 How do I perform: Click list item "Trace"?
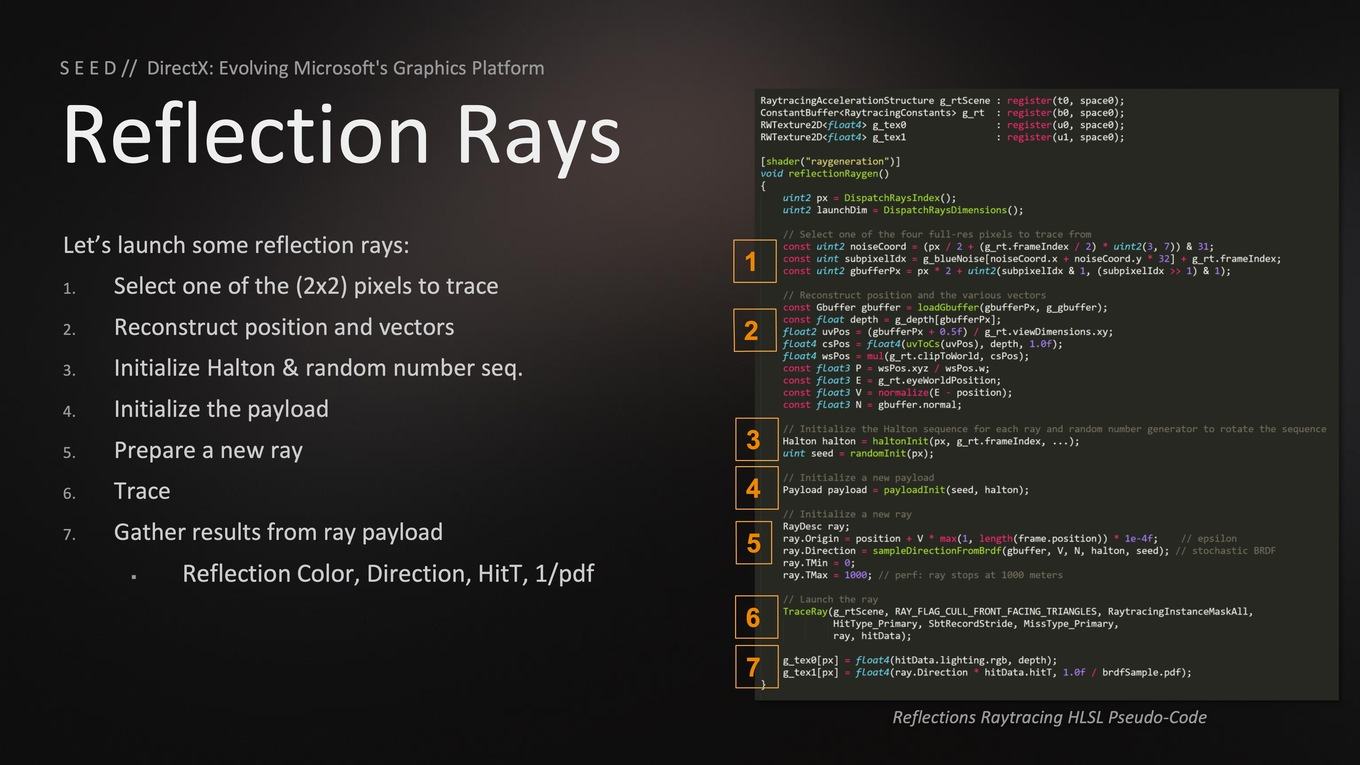tap(142, 491)
